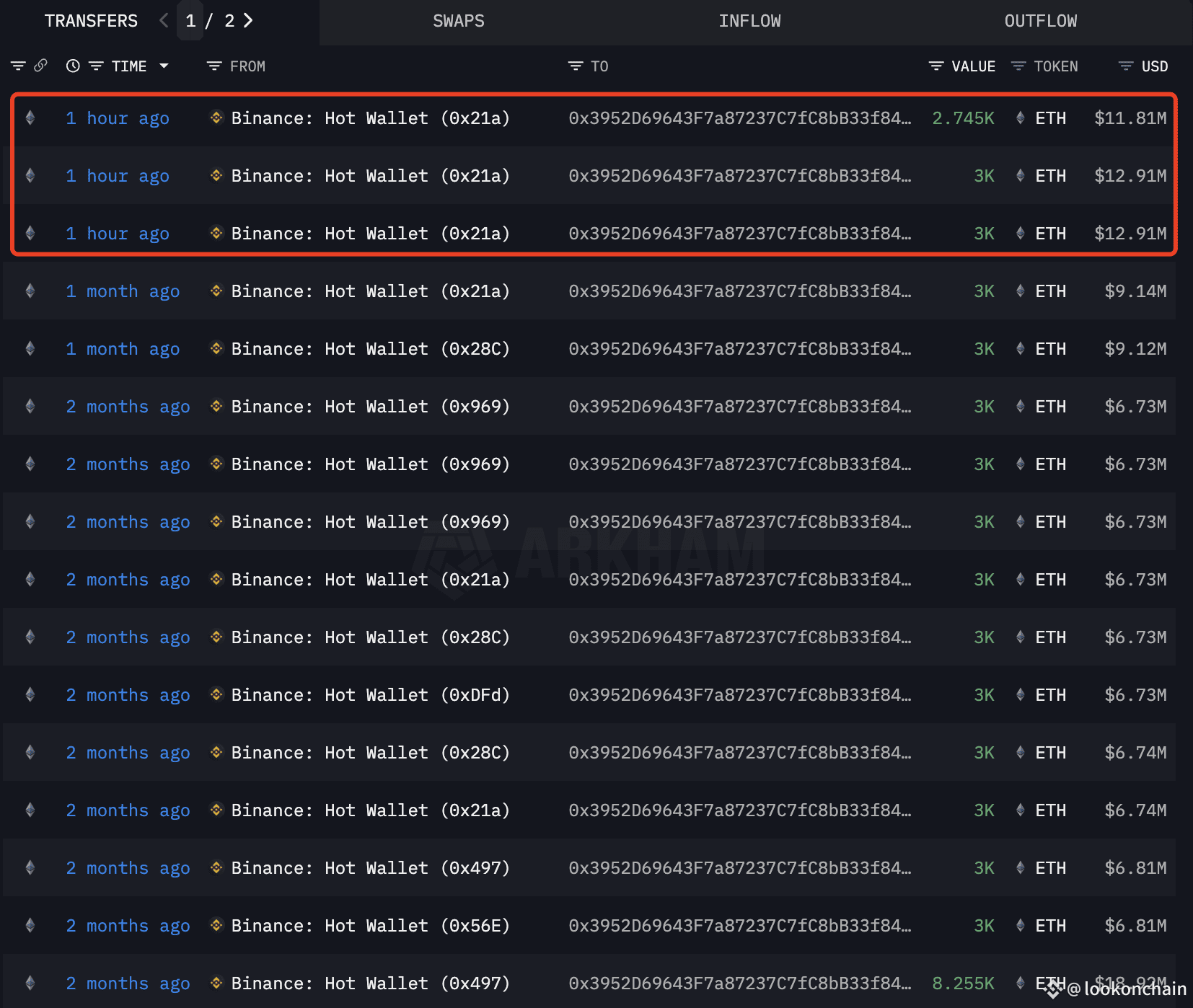Click Ethereum chain icon on 0x56E wallet row
Screen dimensions: 1193x1008
pos(30,925)
